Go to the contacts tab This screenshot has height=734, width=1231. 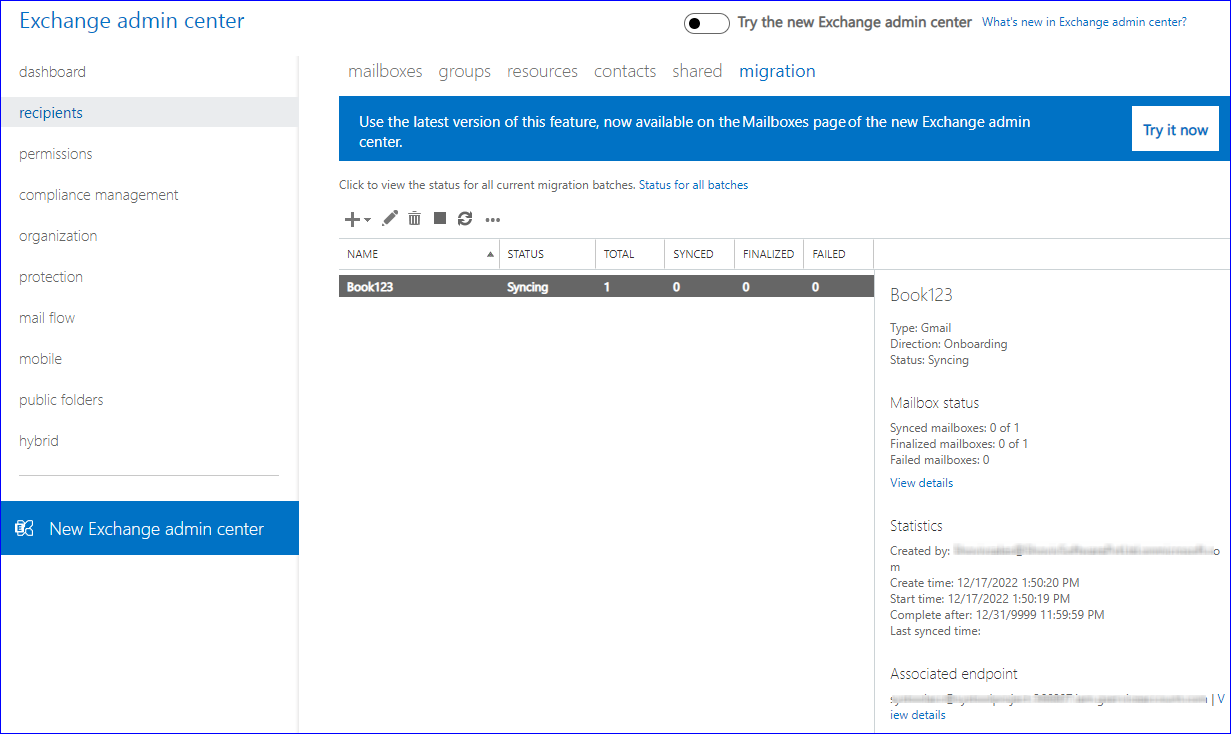625,71
